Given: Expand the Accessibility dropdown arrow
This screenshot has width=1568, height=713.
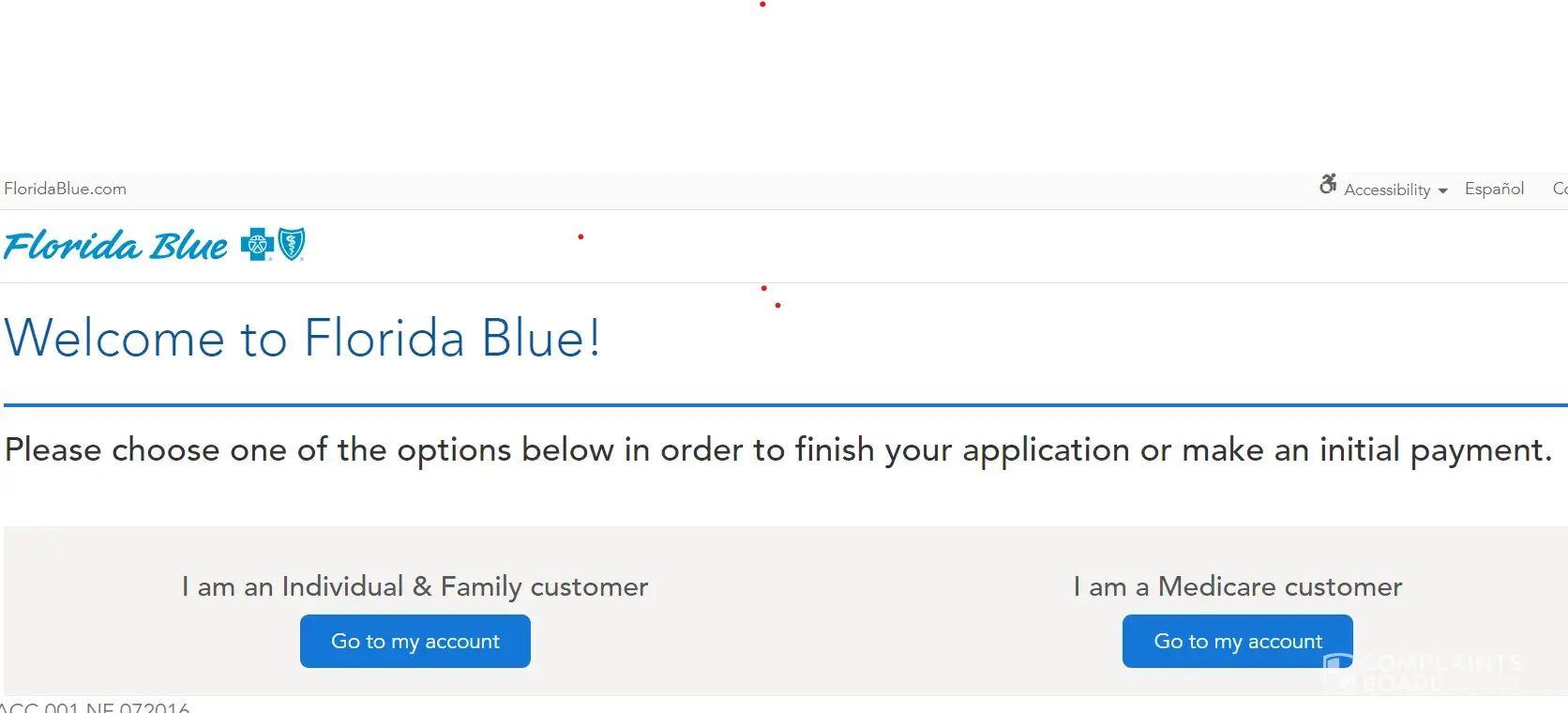Looking at the screenshot, I should click(1442, 190).
